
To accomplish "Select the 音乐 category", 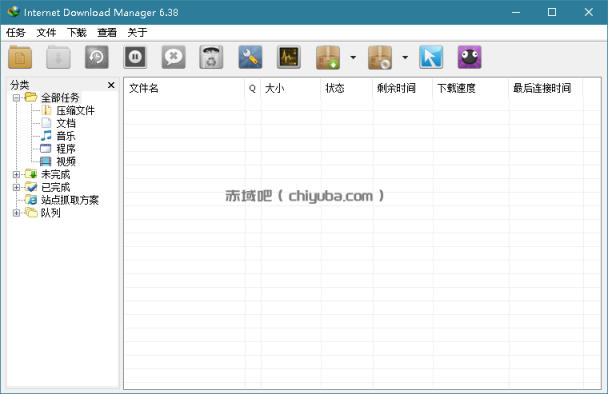I will click(x=66, y=136).
